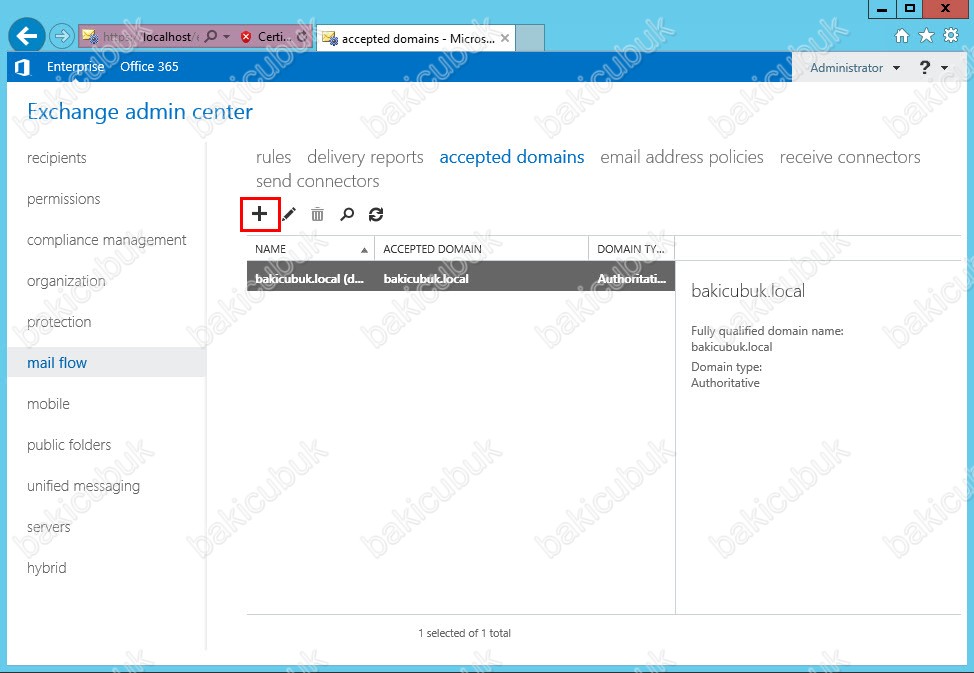Click the certificate error icon in address bar
This screenshot has height=673, width=974.
point(246,37)
